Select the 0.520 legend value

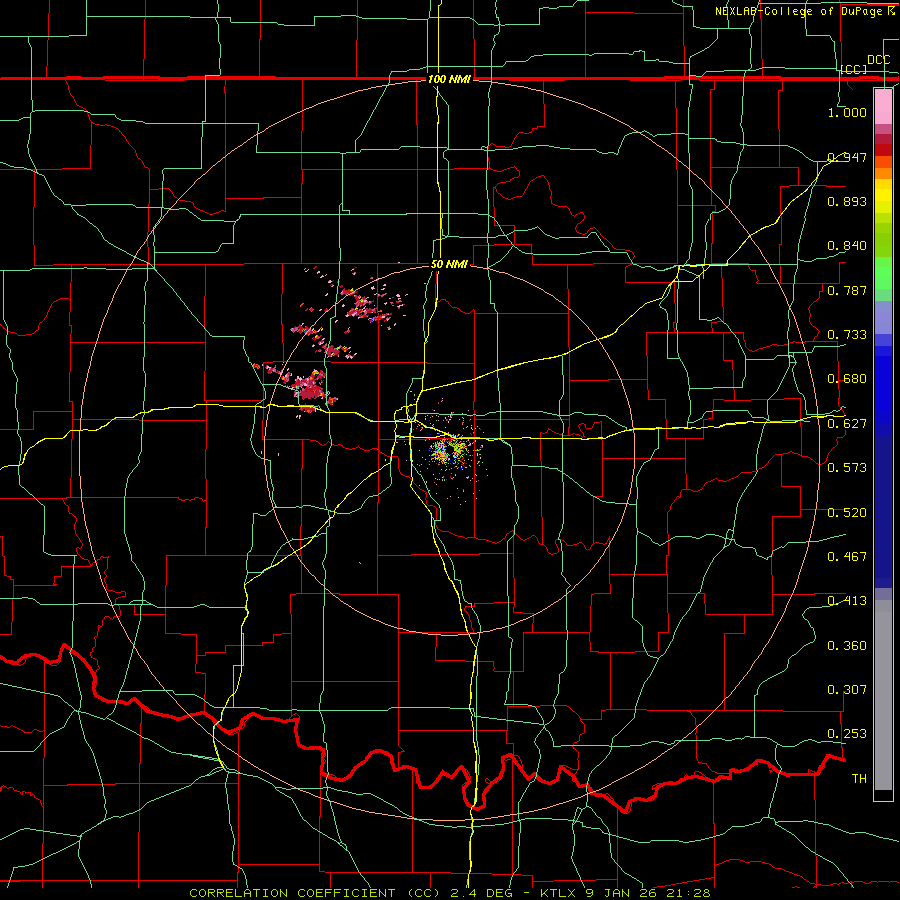(847, 513)
